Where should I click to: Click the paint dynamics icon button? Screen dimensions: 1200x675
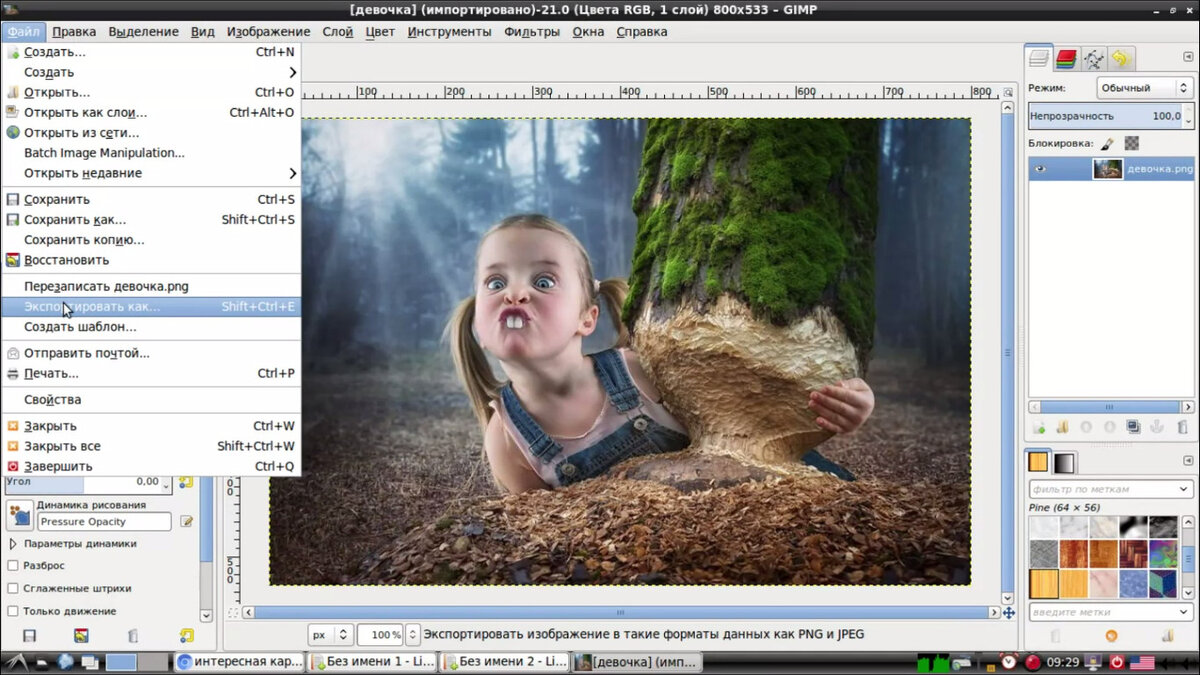[20, 515]
